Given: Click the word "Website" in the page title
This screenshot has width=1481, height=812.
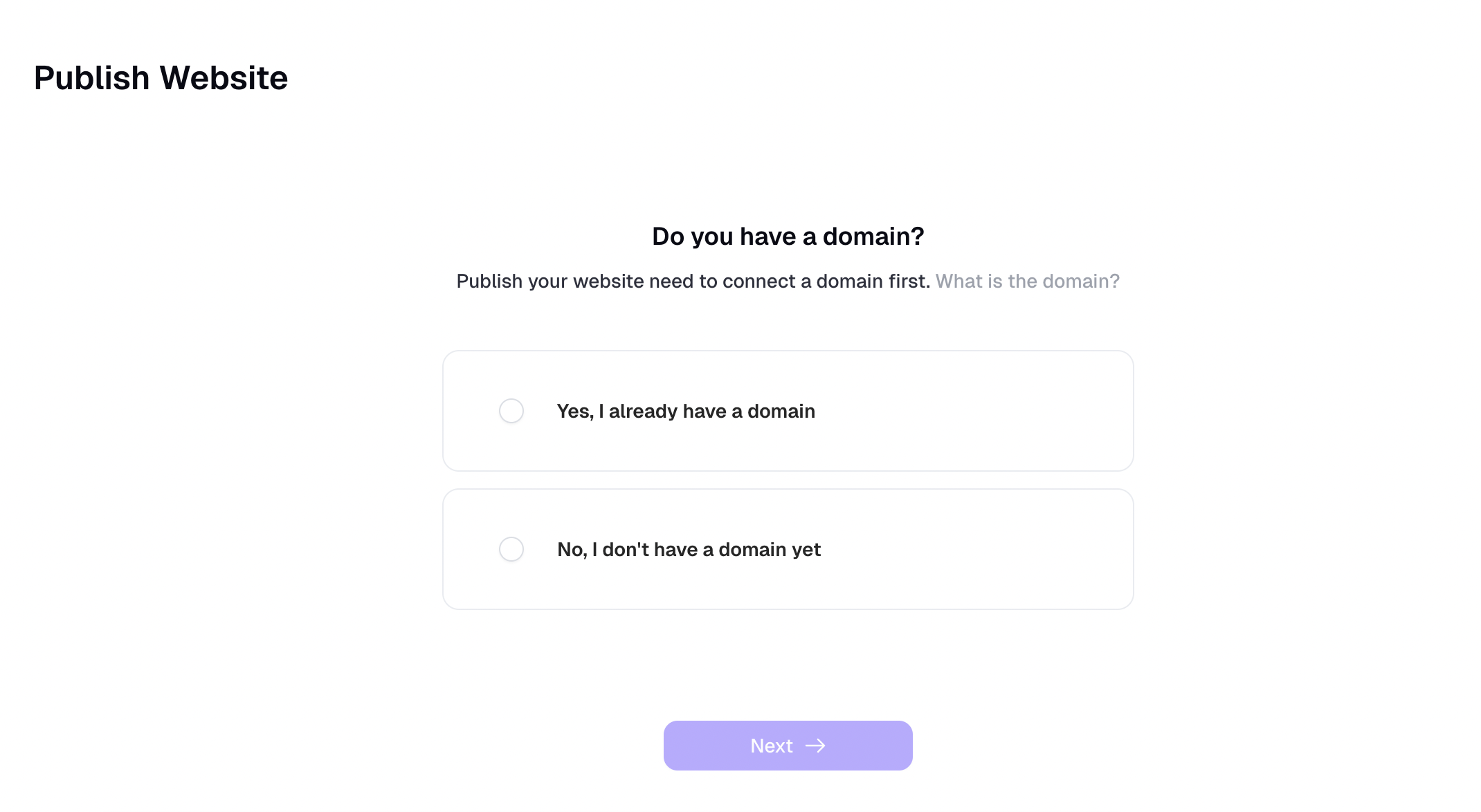Looking at the screenshot, I should click(224, 78).
